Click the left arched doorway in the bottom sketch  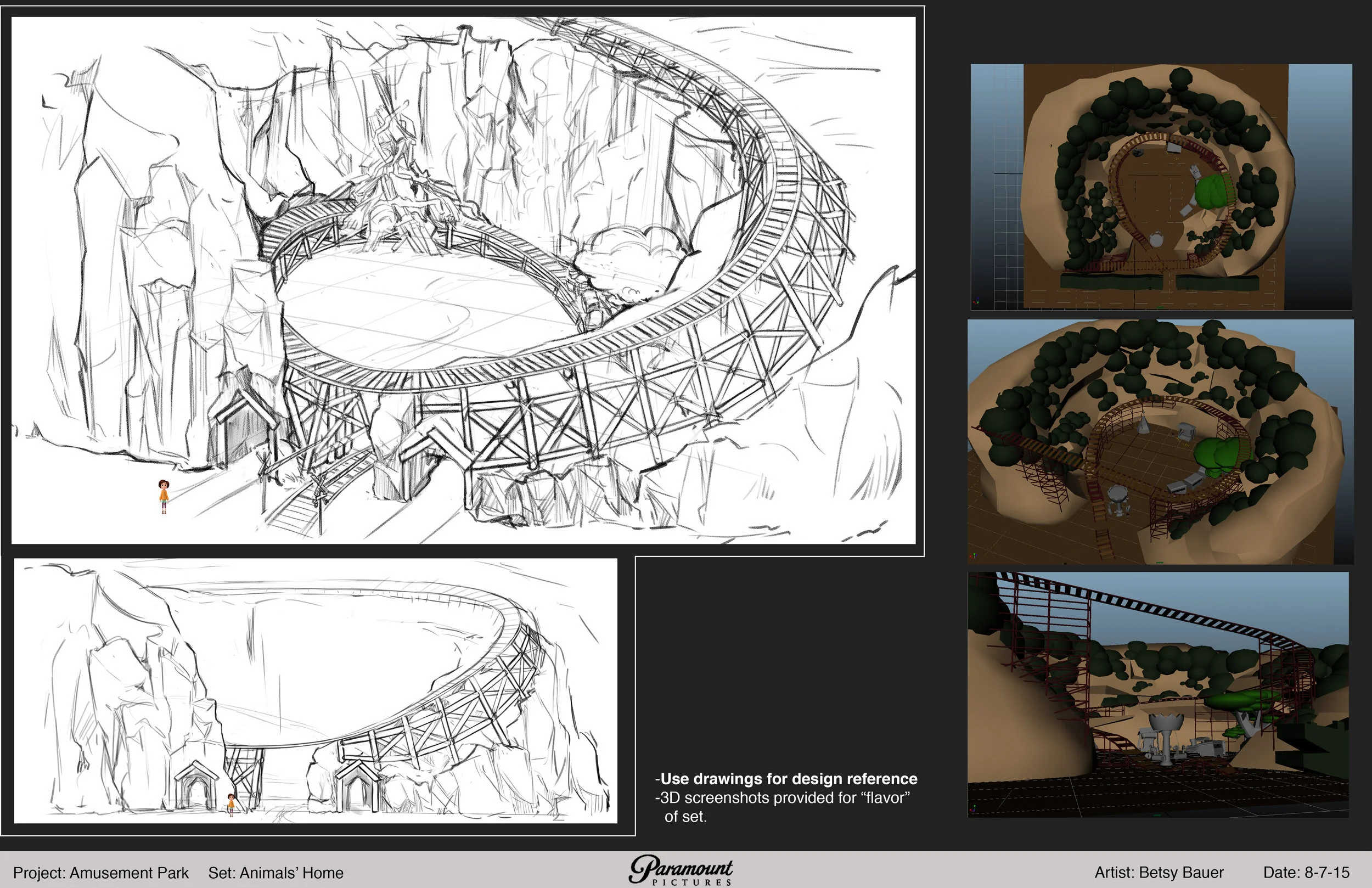pyautogui.click(x=196, y=786)
